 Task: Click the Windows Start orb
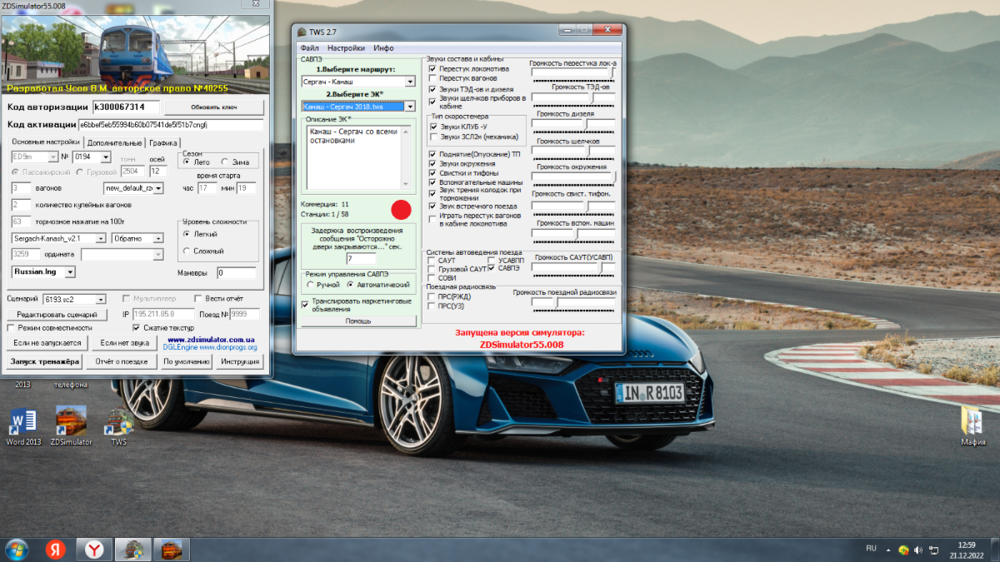[x=17, y=549]
